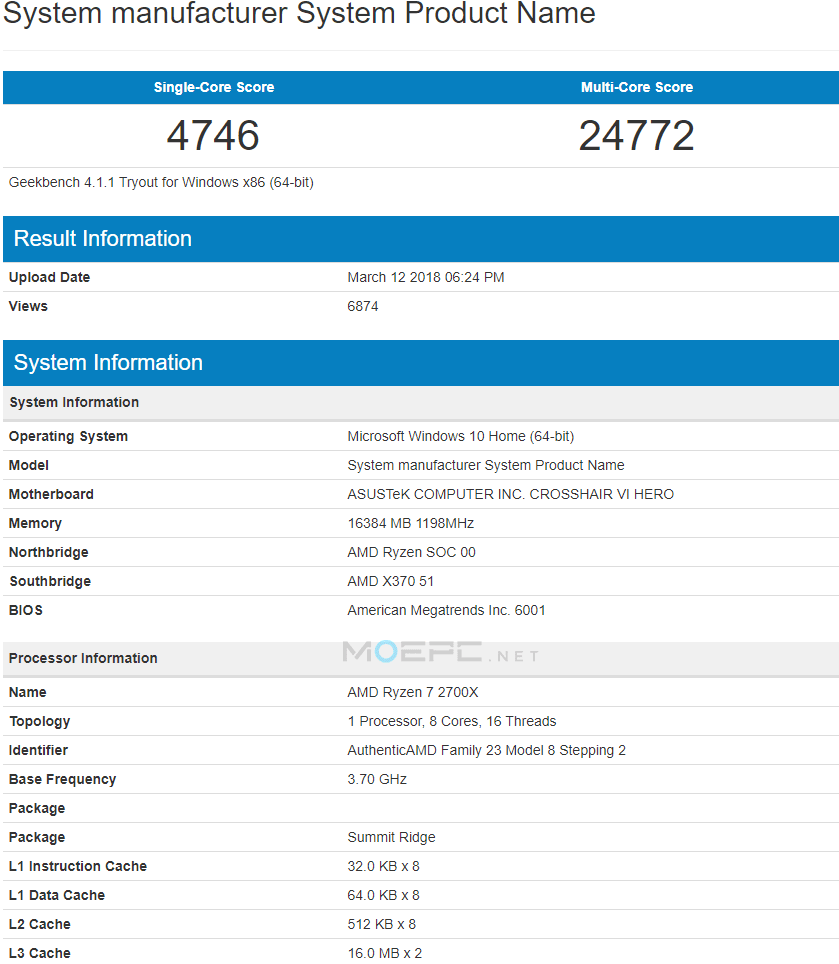Select the 'BIOS' label
The width and height of the screenshot is (839, 964).
click(26, 610)
